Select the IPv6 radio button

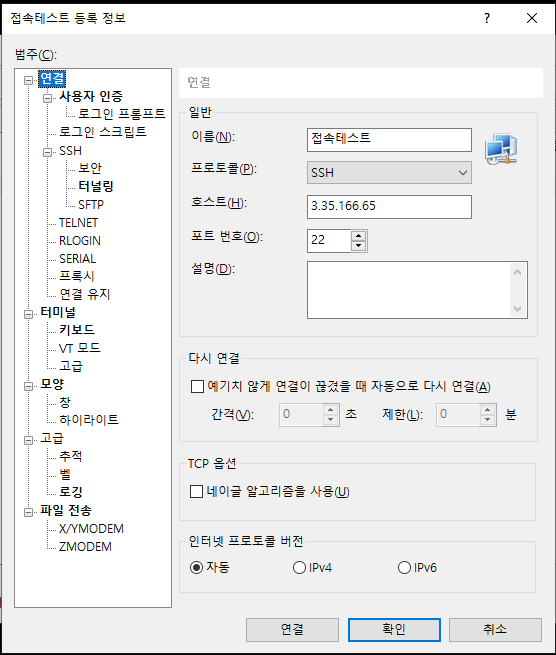point(404,568)
